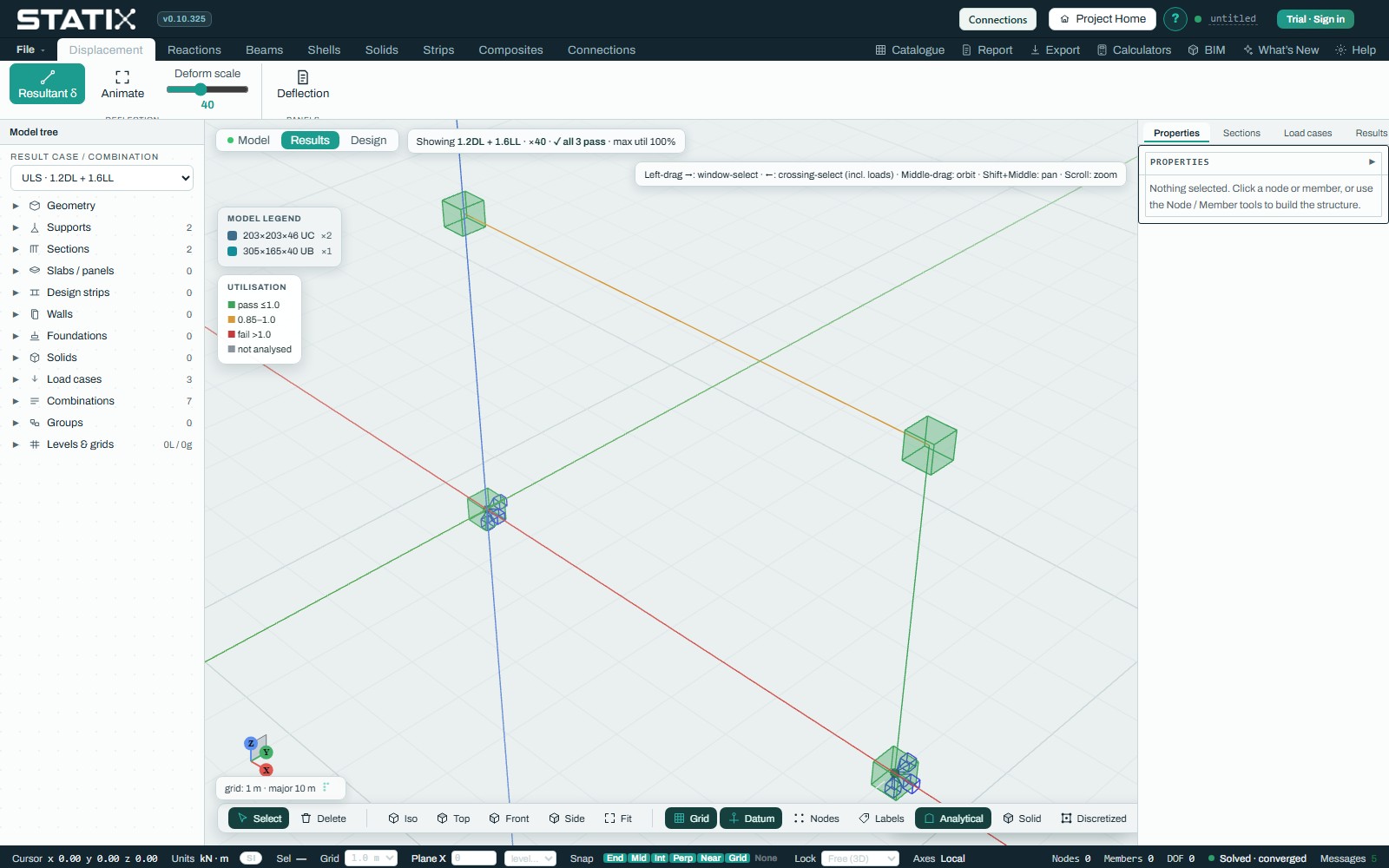Choose the Select tool
1389x868 pixels.
259,819
